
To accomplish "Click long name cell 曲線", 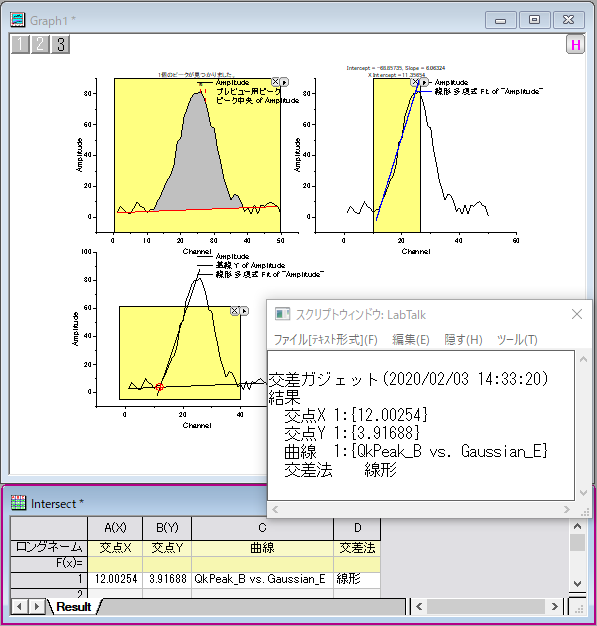I will [262, 548].
